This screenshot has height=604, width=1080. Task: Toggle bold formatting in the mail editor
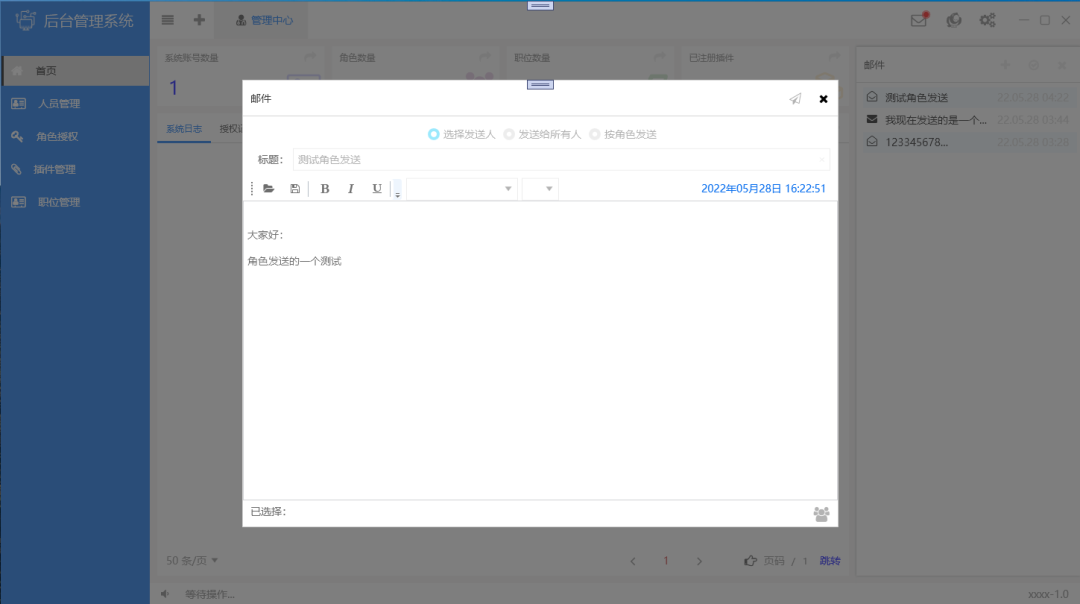[324, 189]
